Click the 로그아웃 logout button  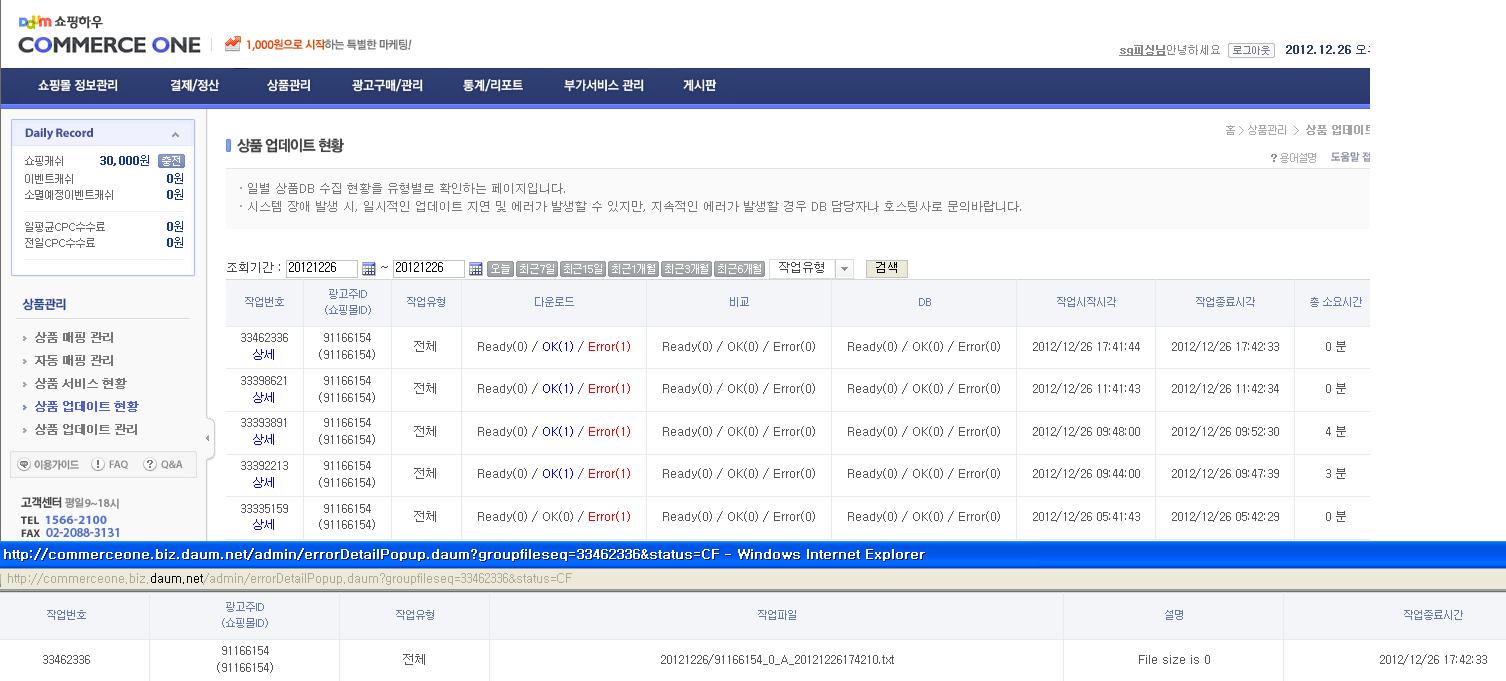coord(1251,50)
